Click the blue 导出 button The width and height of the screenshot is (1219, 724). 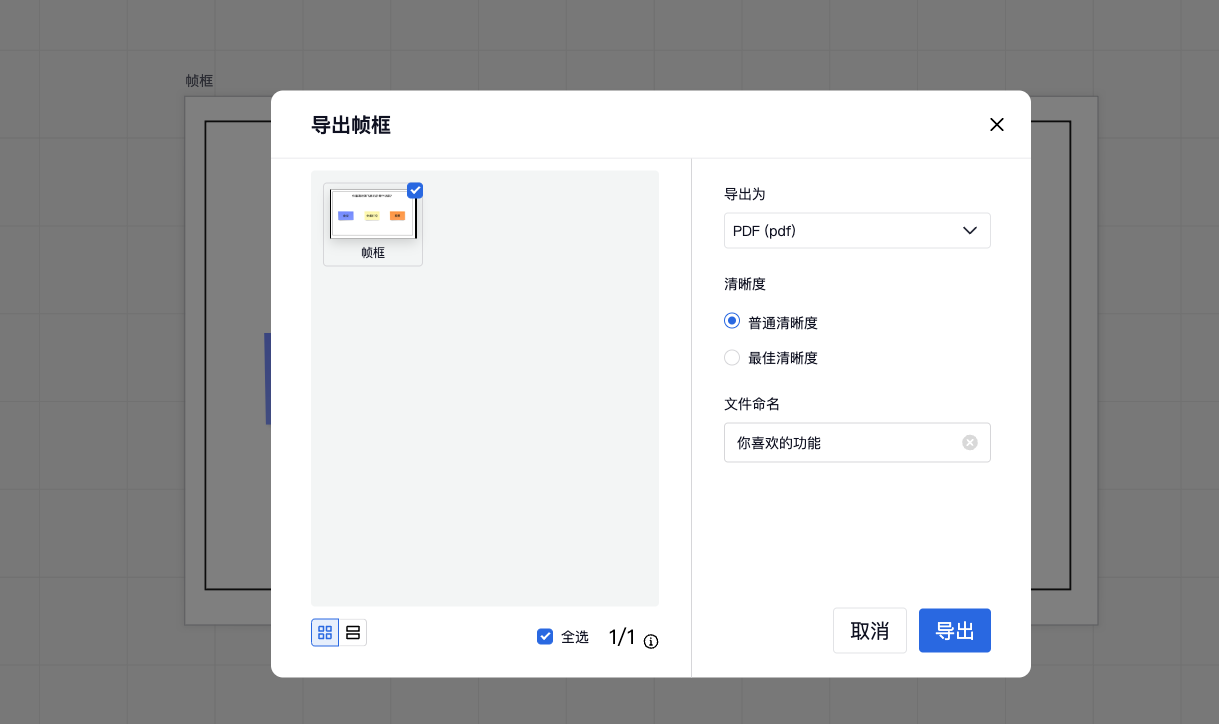click(955, 630)
